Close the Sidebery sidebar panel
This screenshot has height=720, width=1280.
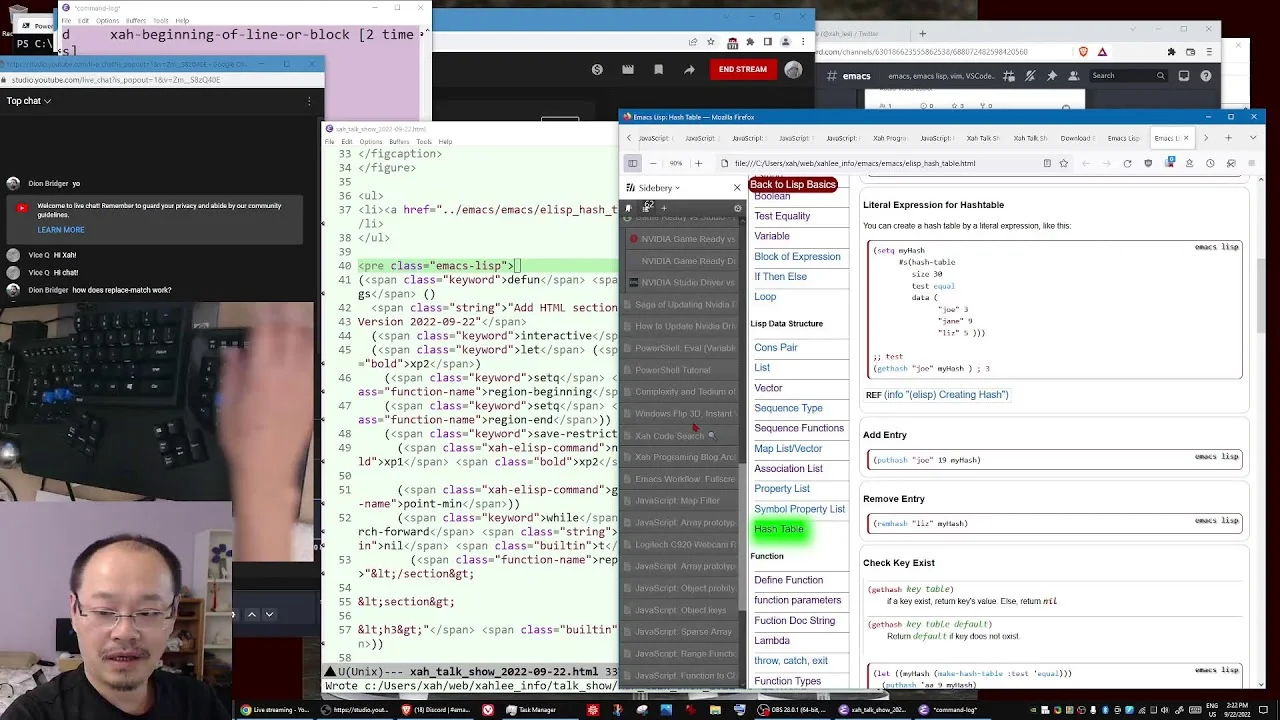point(737,188)
